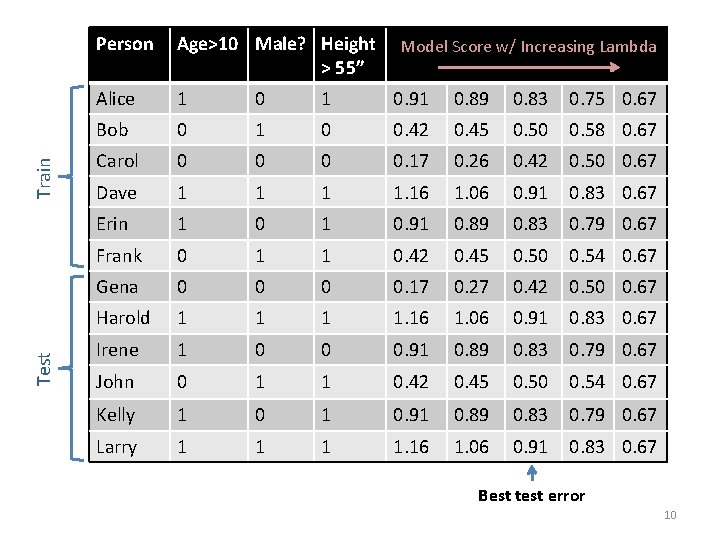Select the 0.75 score in Alice's row
Viewport: 720px width, 540px height.
(x=587, y=98)
